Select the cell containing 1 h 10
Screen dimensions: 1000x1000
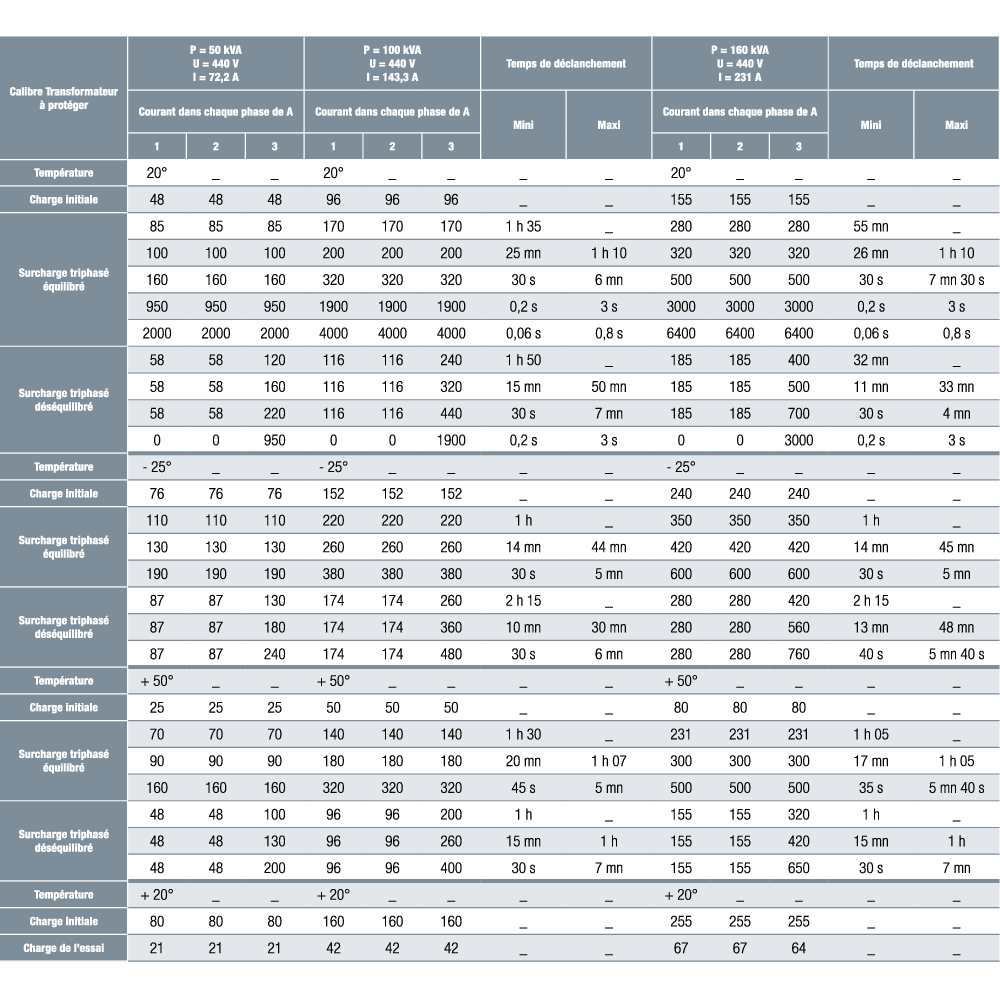(609, 253)
